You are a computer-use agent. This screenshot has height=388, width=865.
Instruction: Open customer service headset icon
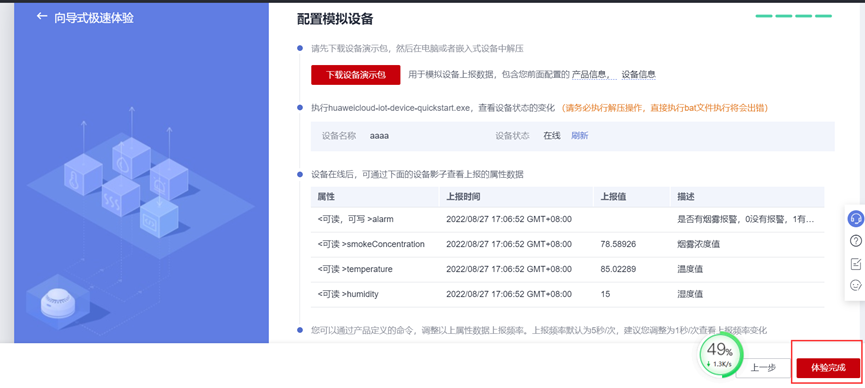tap(856, 219)
